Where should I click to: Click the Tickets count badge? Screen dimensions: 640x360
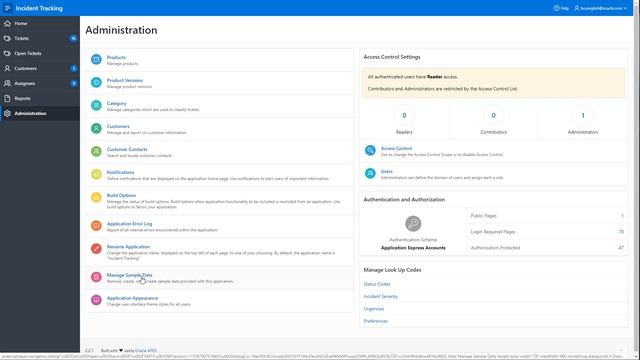point(73,38)
